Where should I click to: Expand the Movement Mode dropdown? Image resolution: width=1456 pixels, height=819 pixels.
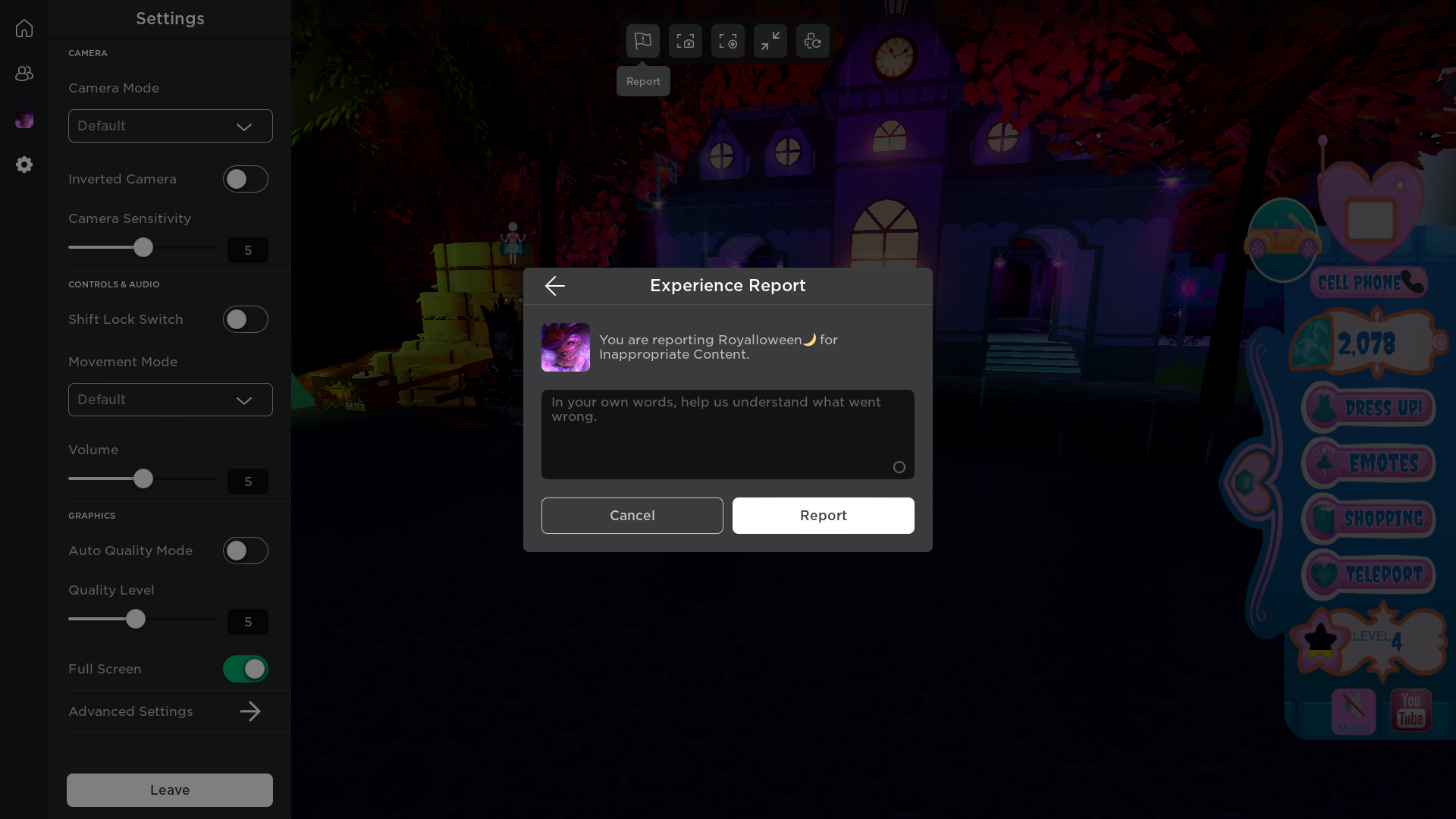click(170, 399)
